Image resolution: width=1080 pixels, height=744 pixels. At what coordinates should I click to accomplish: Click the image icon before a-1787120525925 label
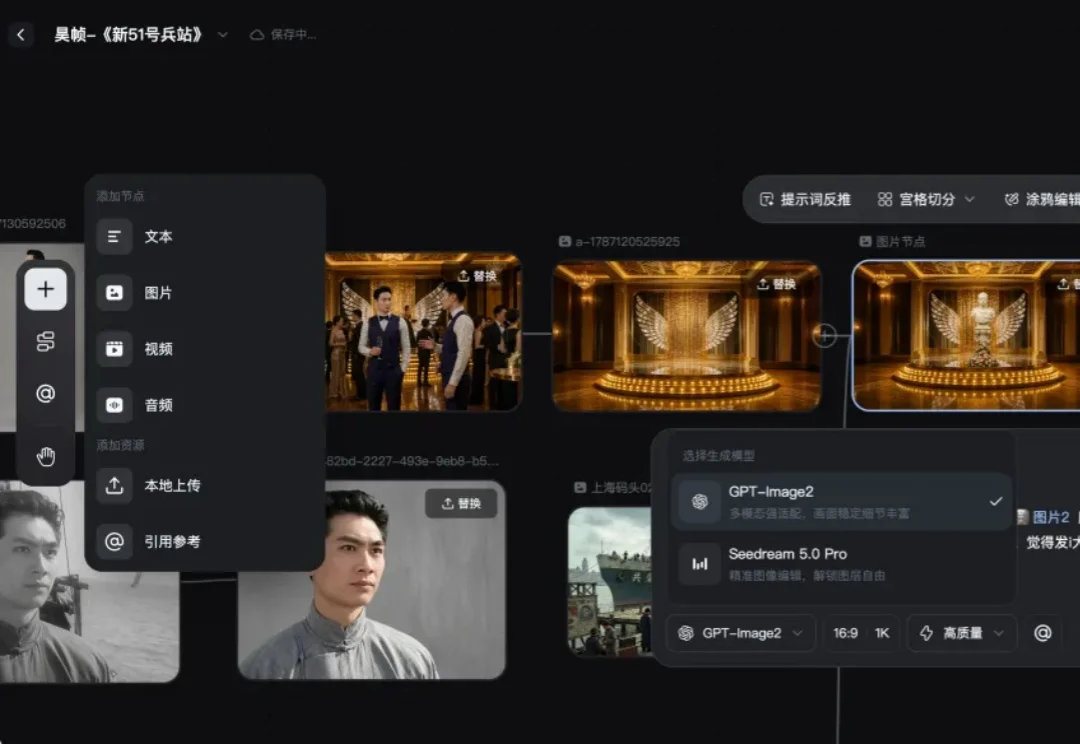[565, 242]
